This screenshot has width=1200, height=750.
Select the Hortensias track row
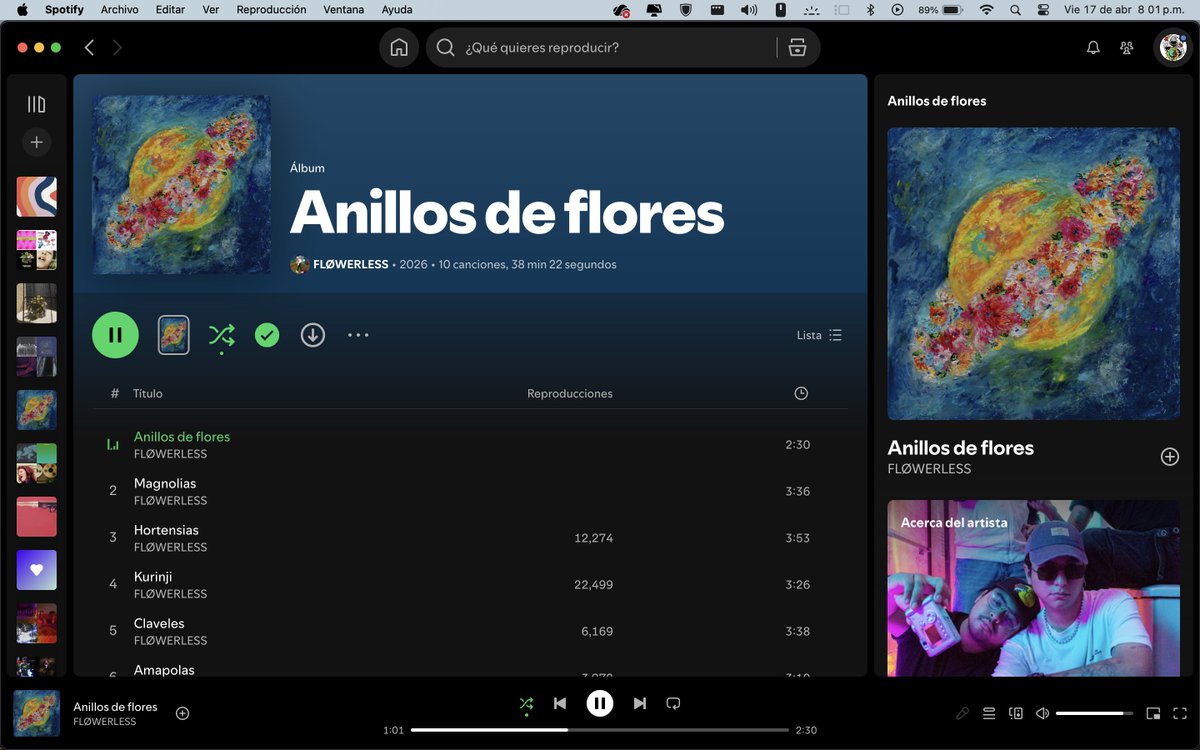[x=470, y=538]
